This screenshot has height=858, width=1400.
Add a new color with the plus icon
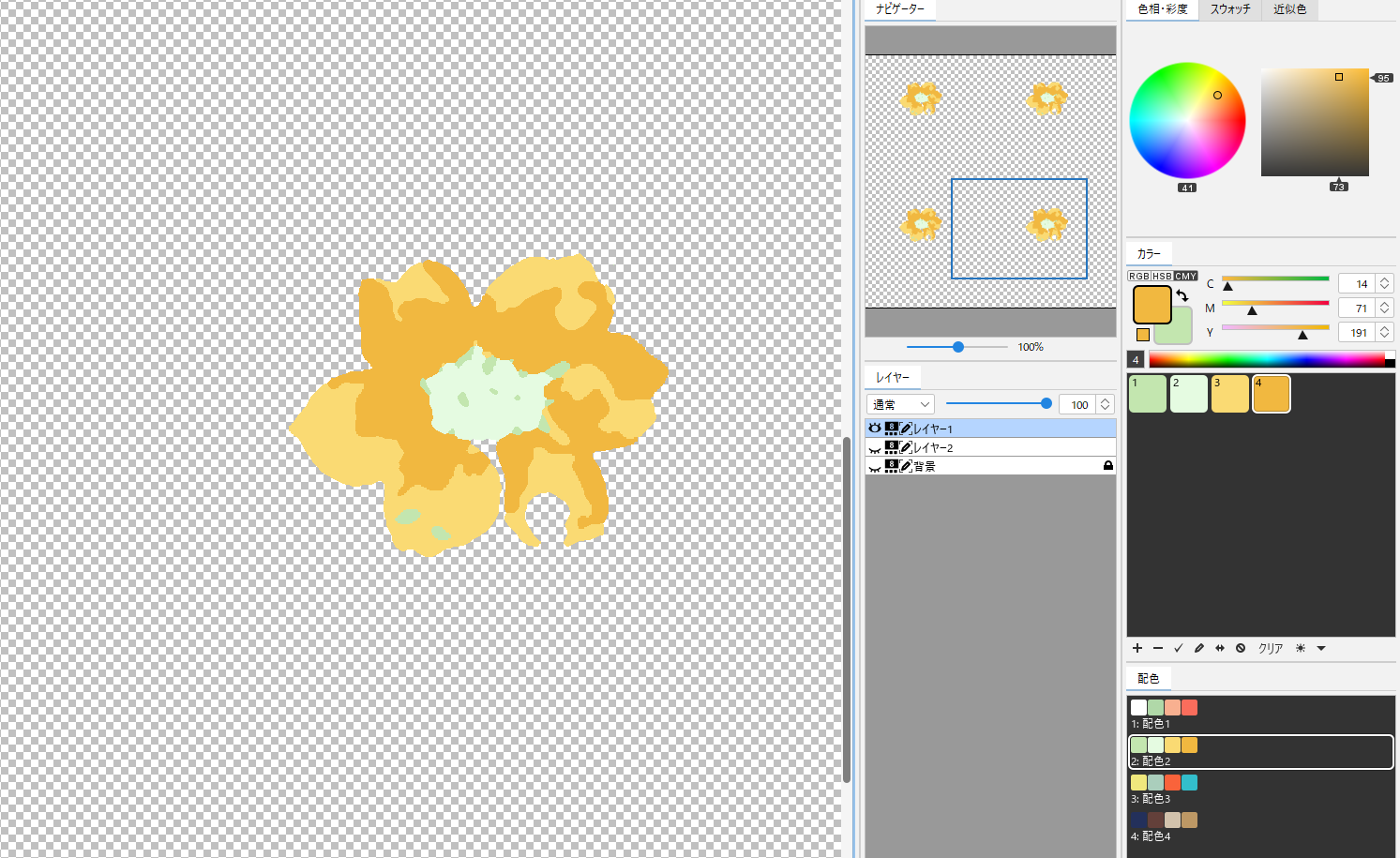[x=1137, y=648]
